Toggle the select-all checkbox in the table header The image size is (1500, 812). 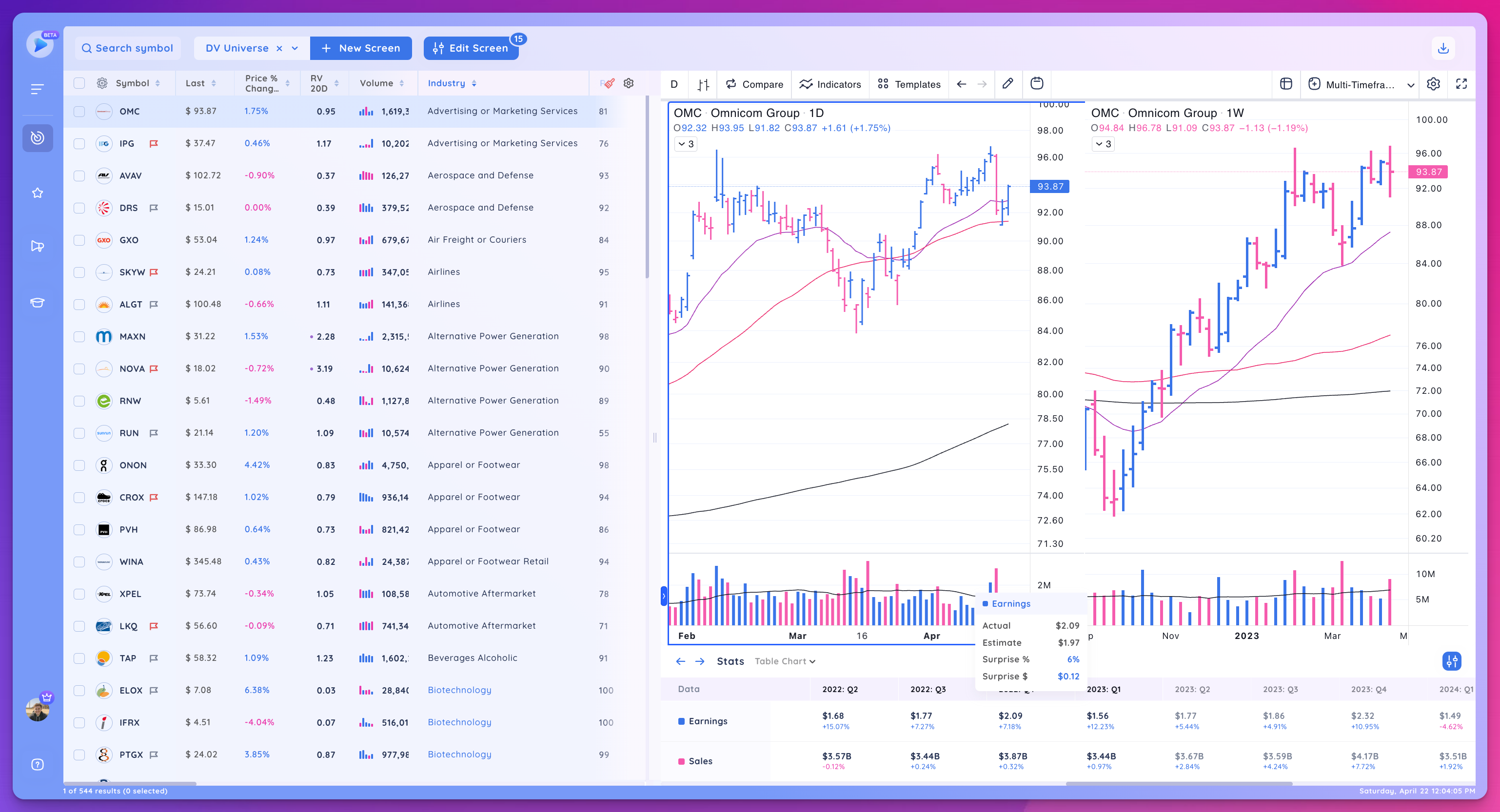pos(79,83)
